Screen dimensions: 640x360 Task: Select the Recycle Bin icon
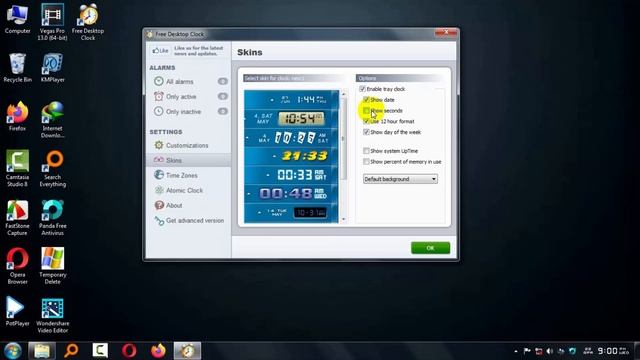17,68
